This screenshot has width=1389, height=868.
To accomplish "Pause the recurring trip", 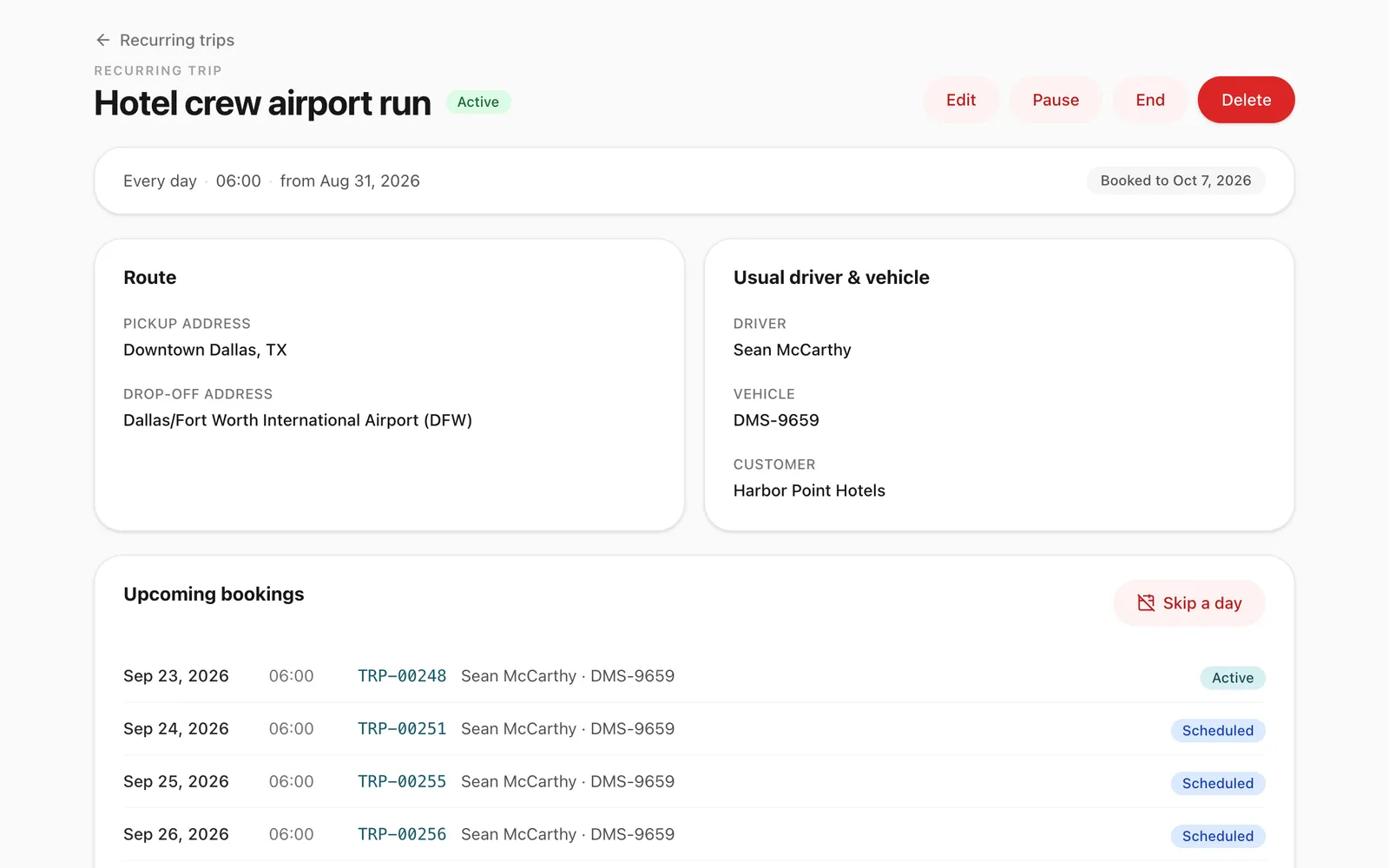I will (x=1056, y=100).
